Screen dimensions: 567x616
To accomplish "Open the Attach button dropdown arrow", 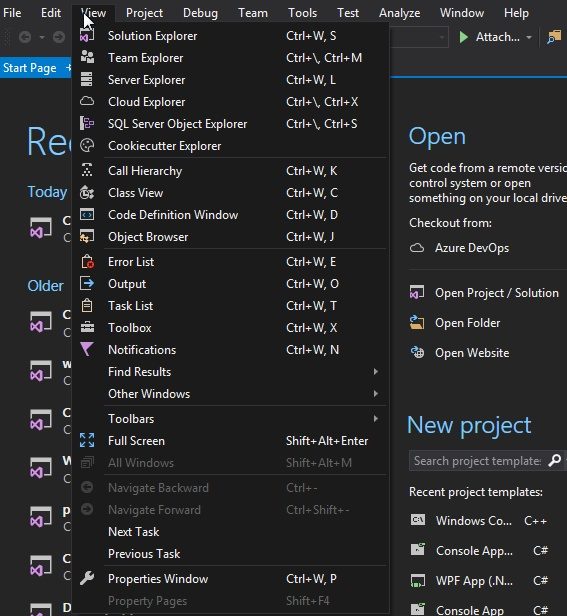I will [x=529, y=37].
